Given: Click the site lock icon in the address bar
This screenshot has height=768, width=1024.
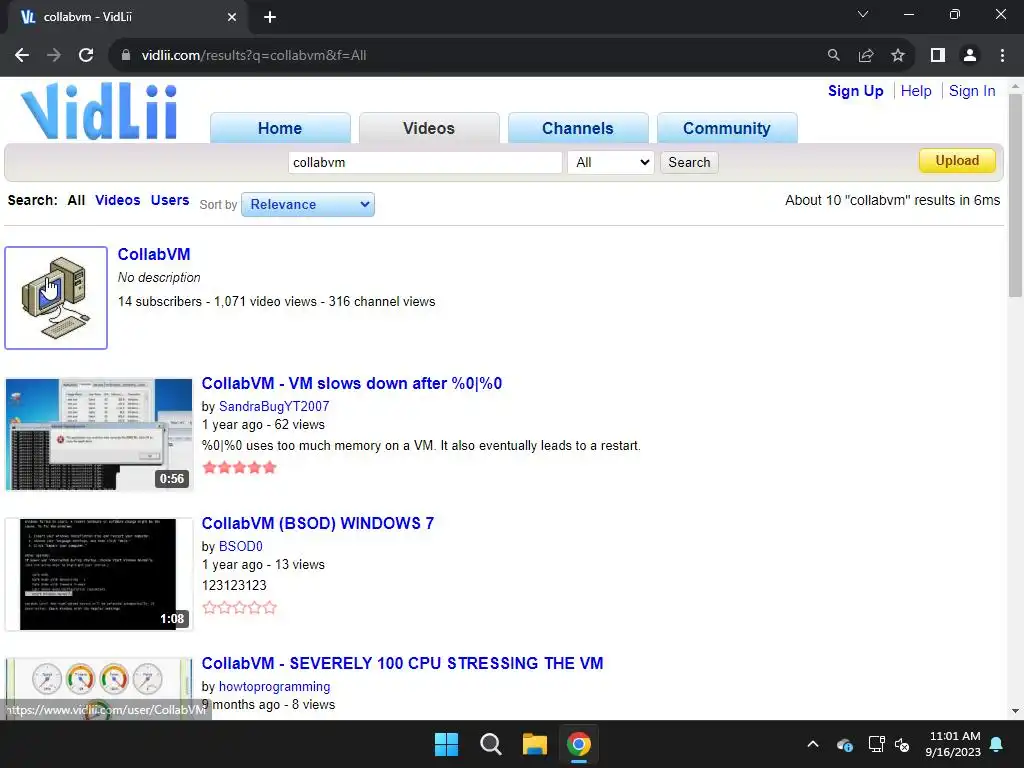Looking at the screenshot, I should (126, 56).
